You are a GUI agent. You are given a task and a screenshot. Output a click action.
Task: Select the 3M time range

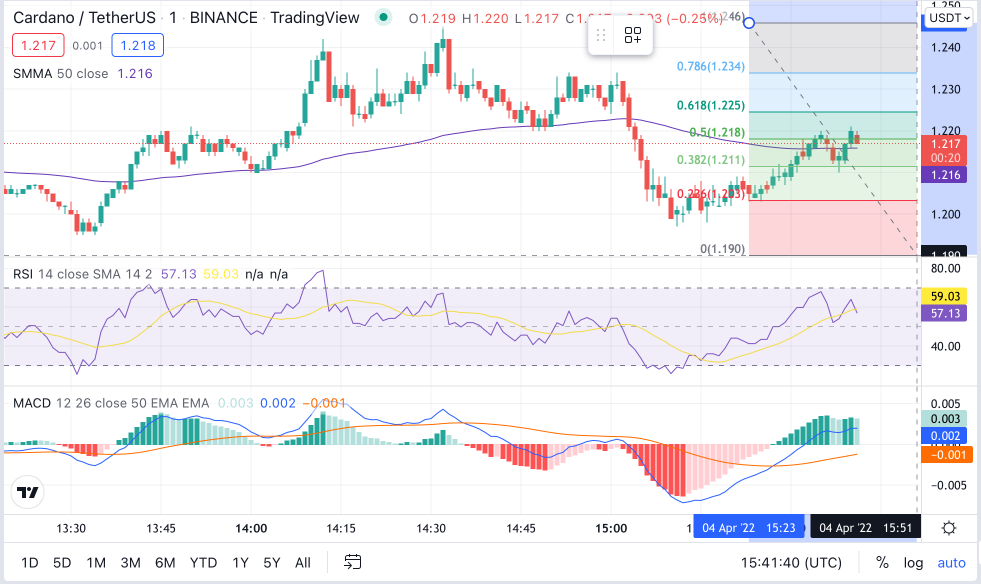point(130,562)
